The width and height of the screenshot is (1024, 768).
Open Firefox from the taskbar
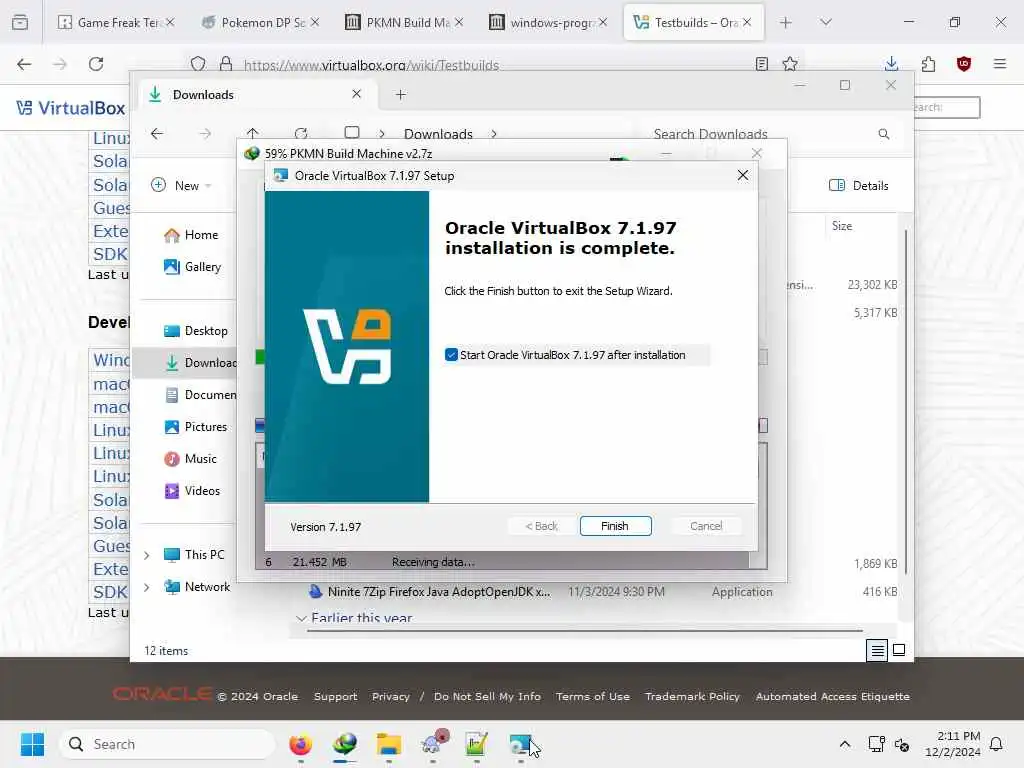(300, 744)
